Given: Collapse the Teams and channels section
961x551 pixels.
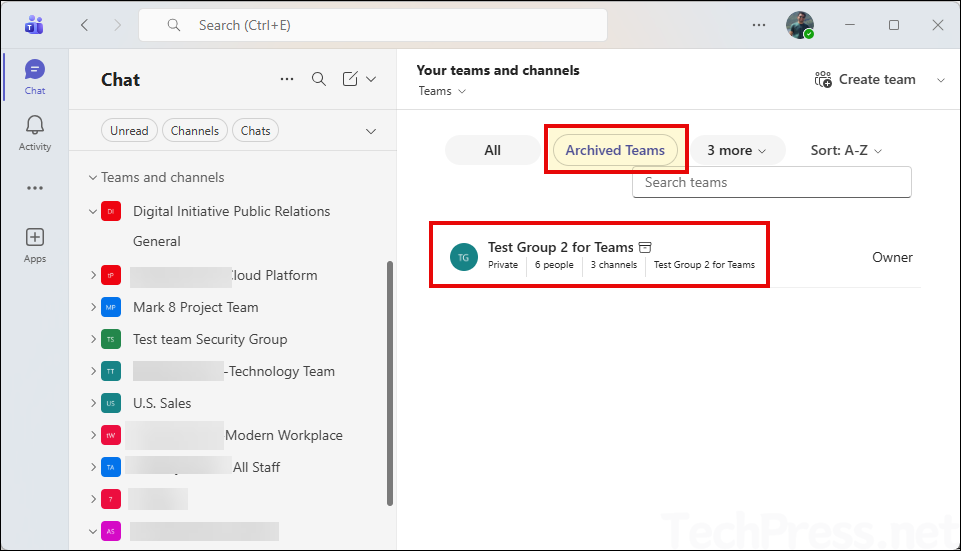Looking at the screenshot, I should click(93, 178).
